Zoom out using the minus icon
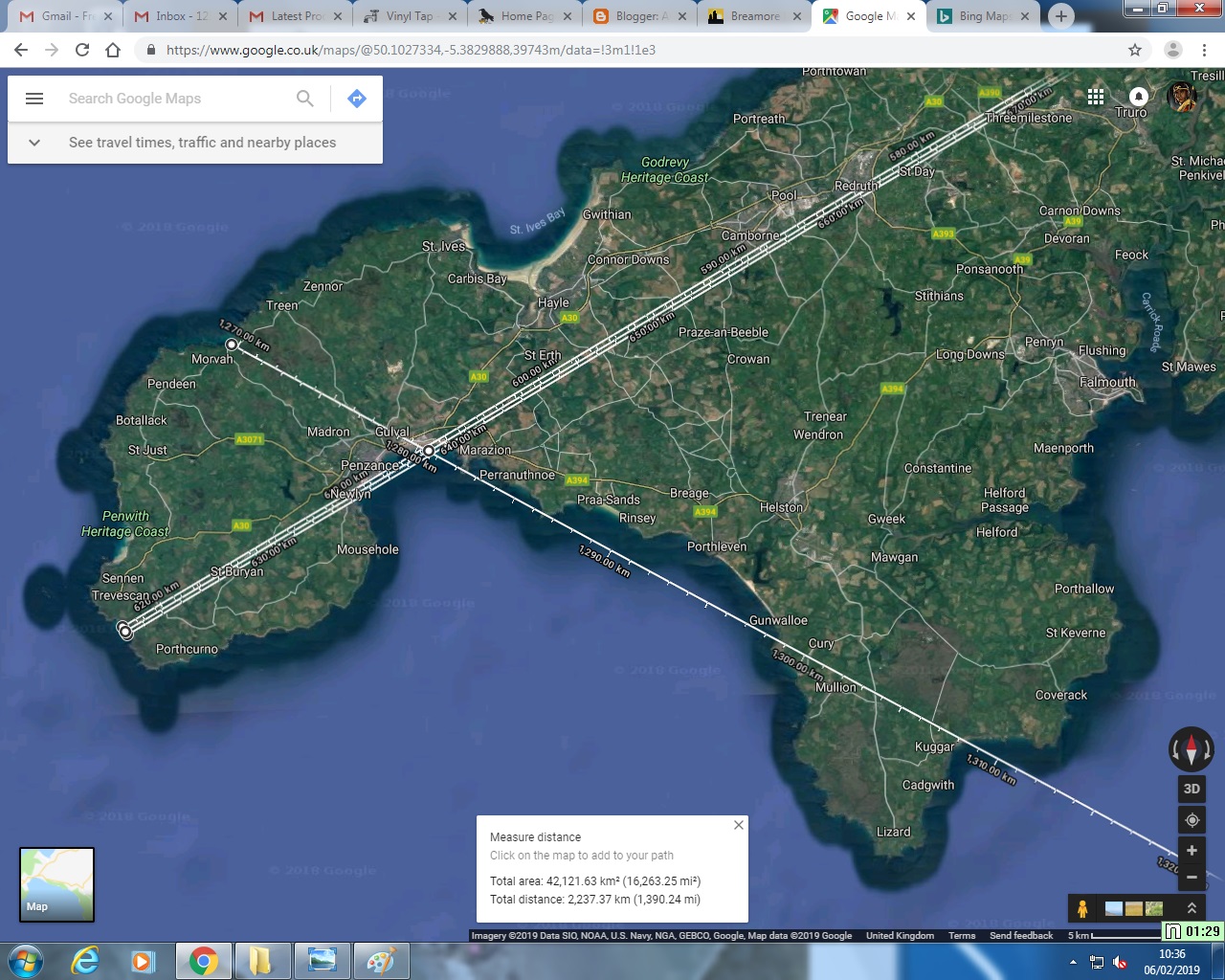 [1191, 877]
